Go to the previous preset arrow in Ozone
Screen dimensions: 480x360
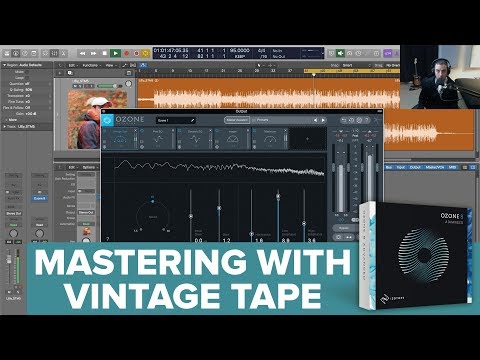(315, 120)
